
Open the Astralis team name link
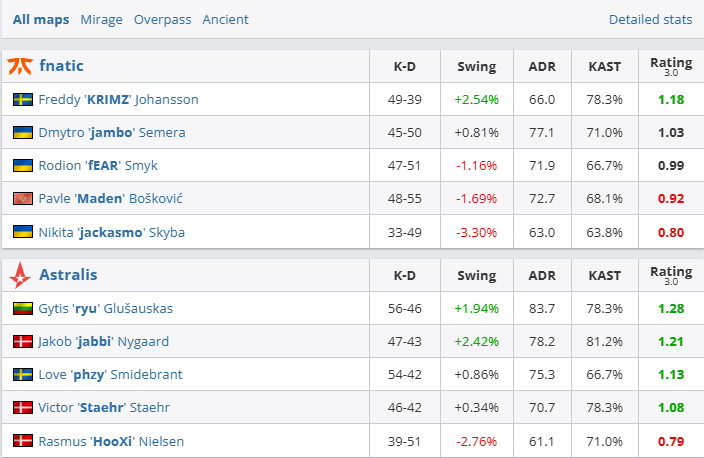pyautogui.click(x=68, y=274)
